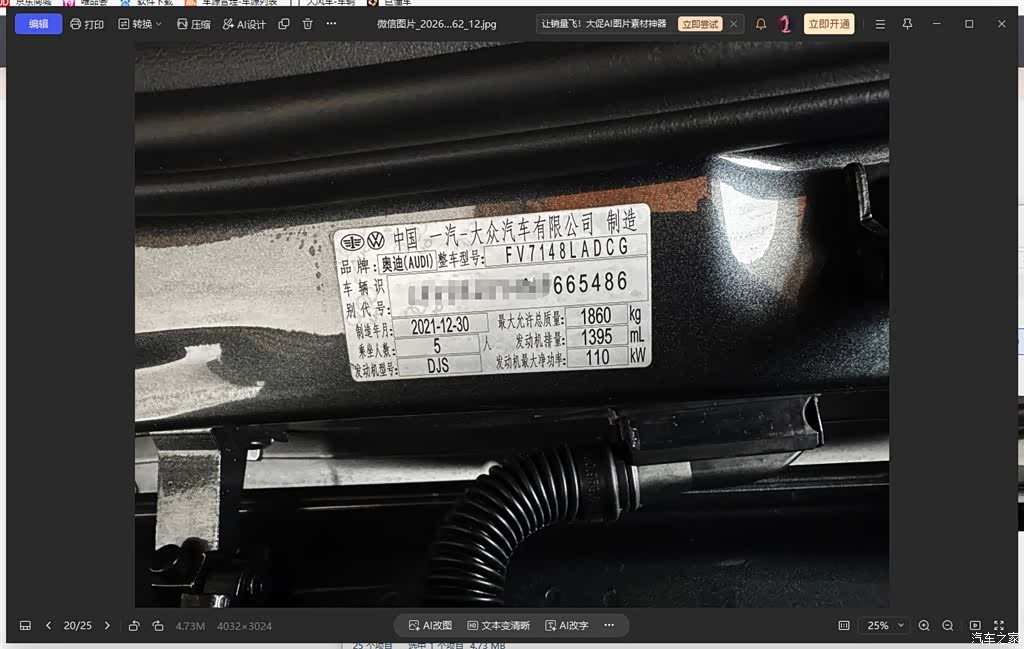Viewport: 1024px width, 649px height.
Task: Click the notification bell icon
Action: (761, 24)
